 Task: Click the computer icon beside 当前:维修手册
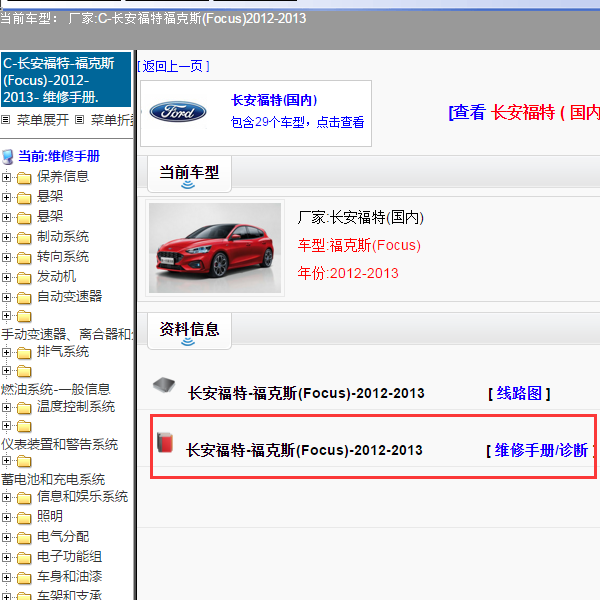(7, 157)
